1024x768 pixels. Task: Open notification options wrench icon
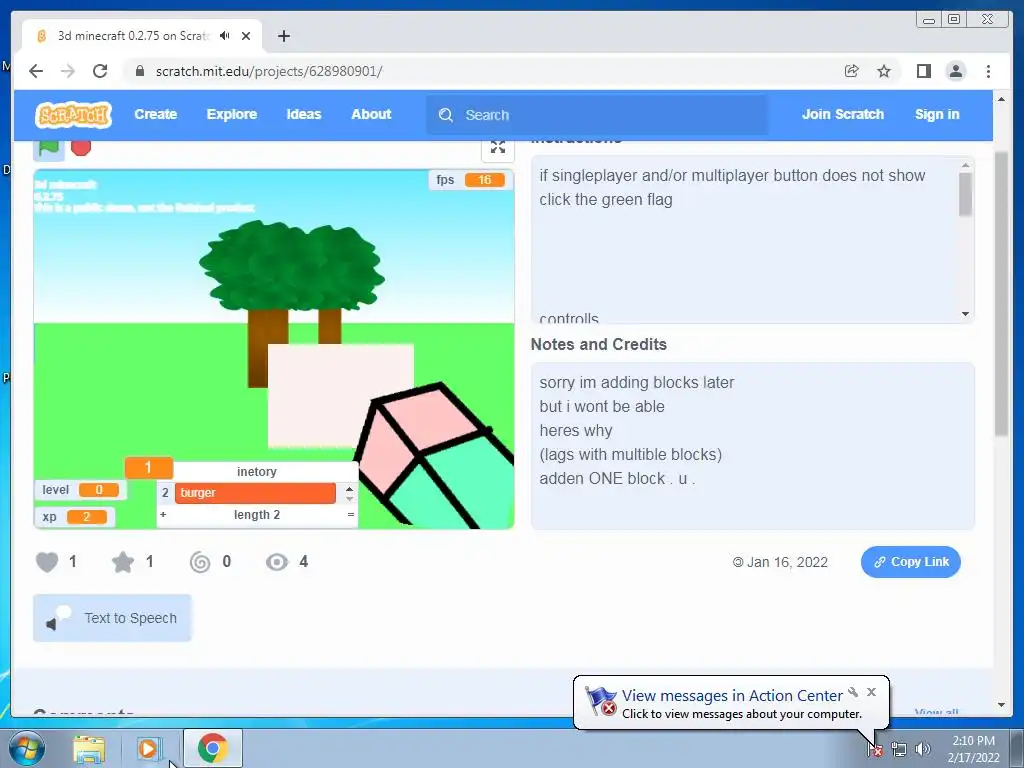coord(853,692)
